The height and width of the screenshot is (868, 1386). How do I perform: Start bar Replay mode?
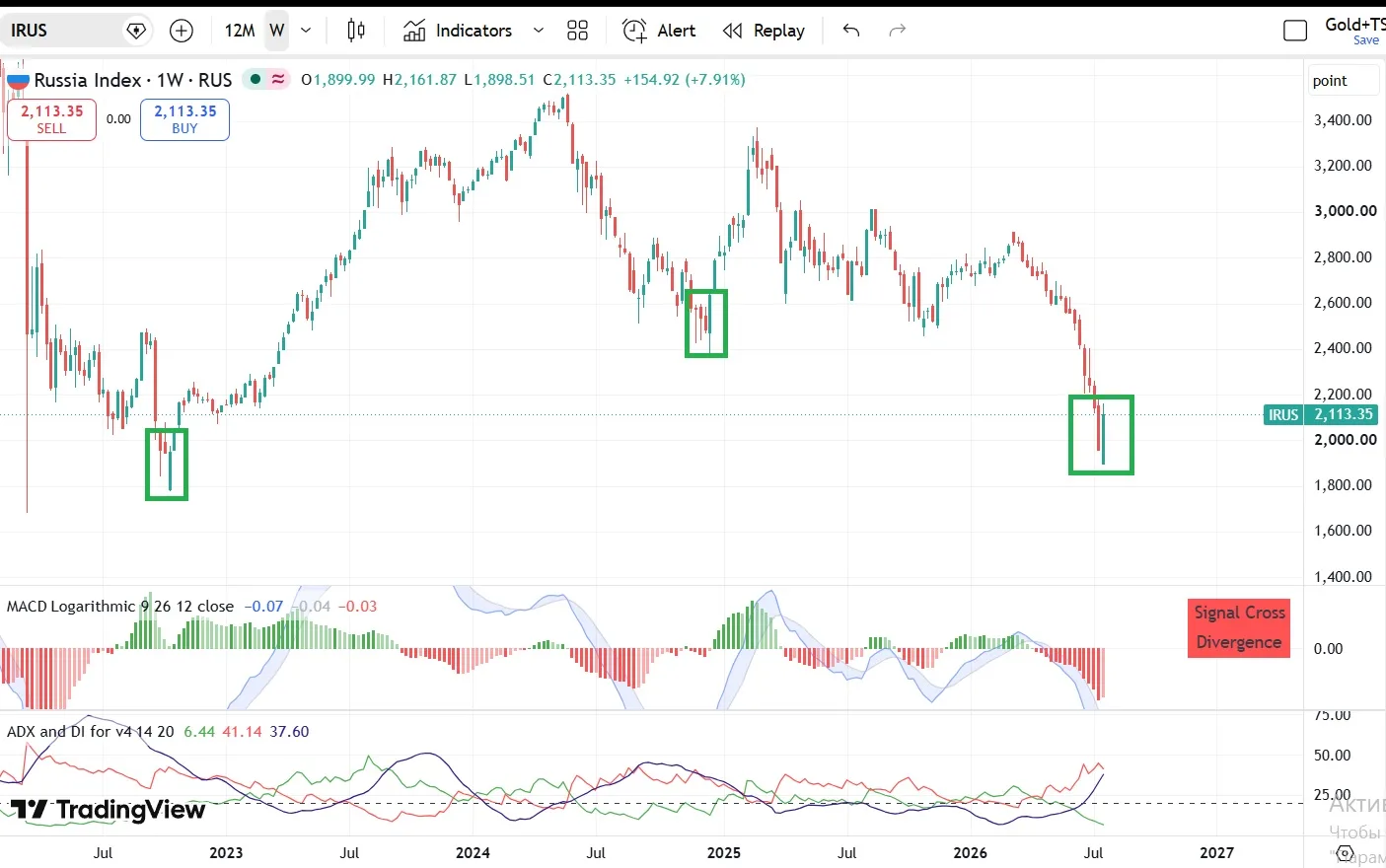764,31
